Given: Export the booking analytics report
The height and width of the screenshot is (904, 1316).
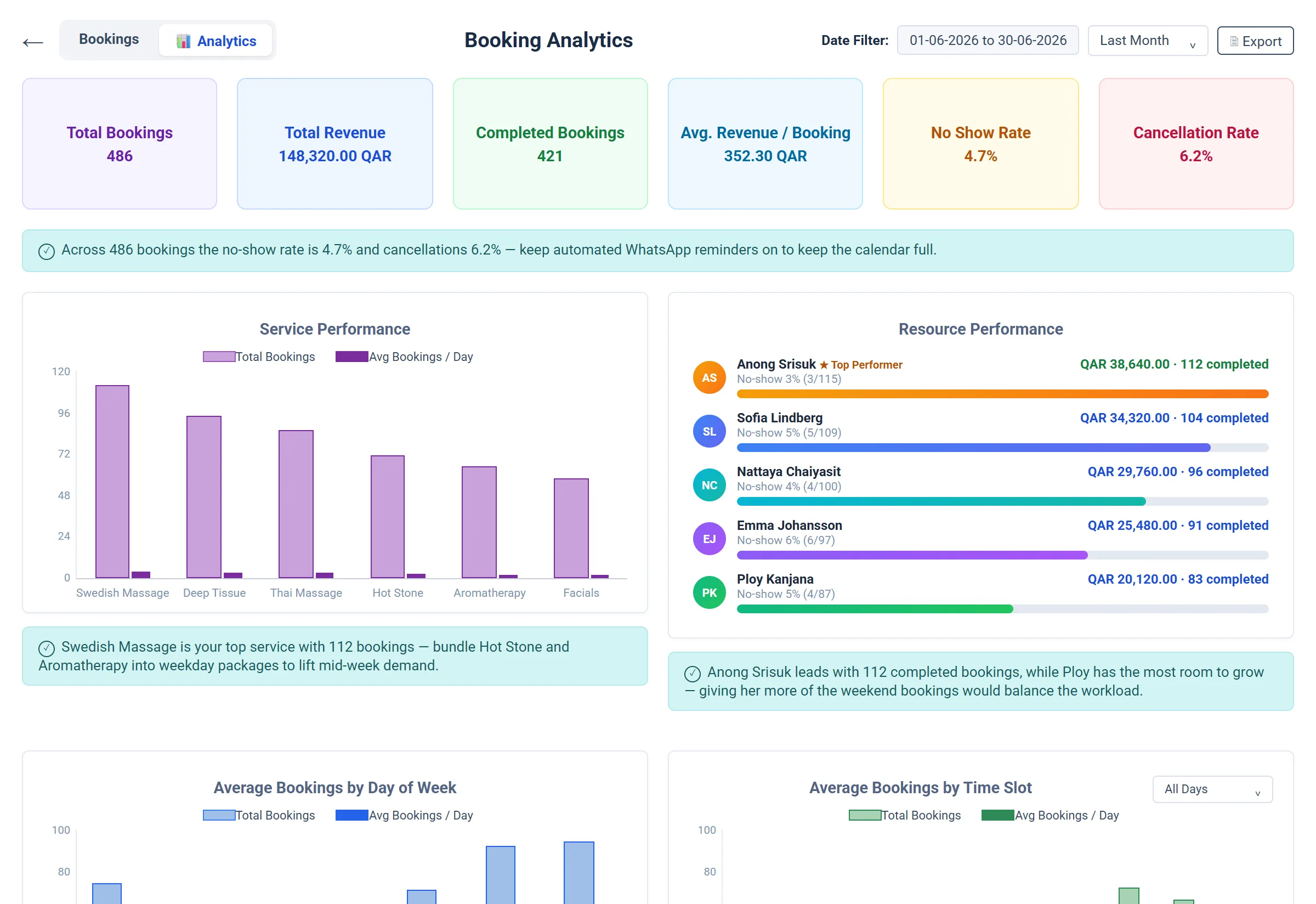Looking at the screenshot, I should (1256, 41).
